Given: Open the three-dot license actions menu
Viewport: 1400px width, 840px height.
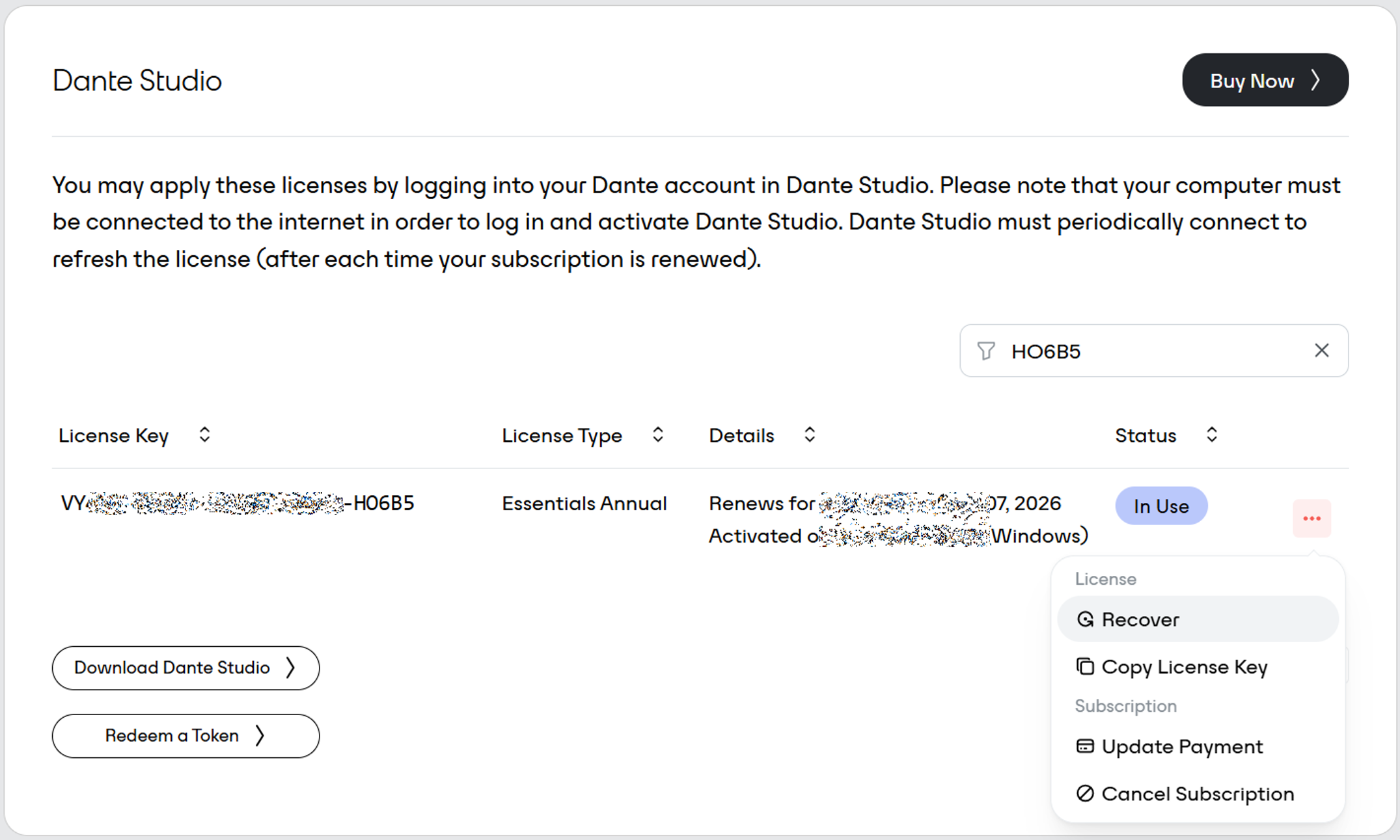Looking at the screenshot, I should click(x=1311, y=519).
